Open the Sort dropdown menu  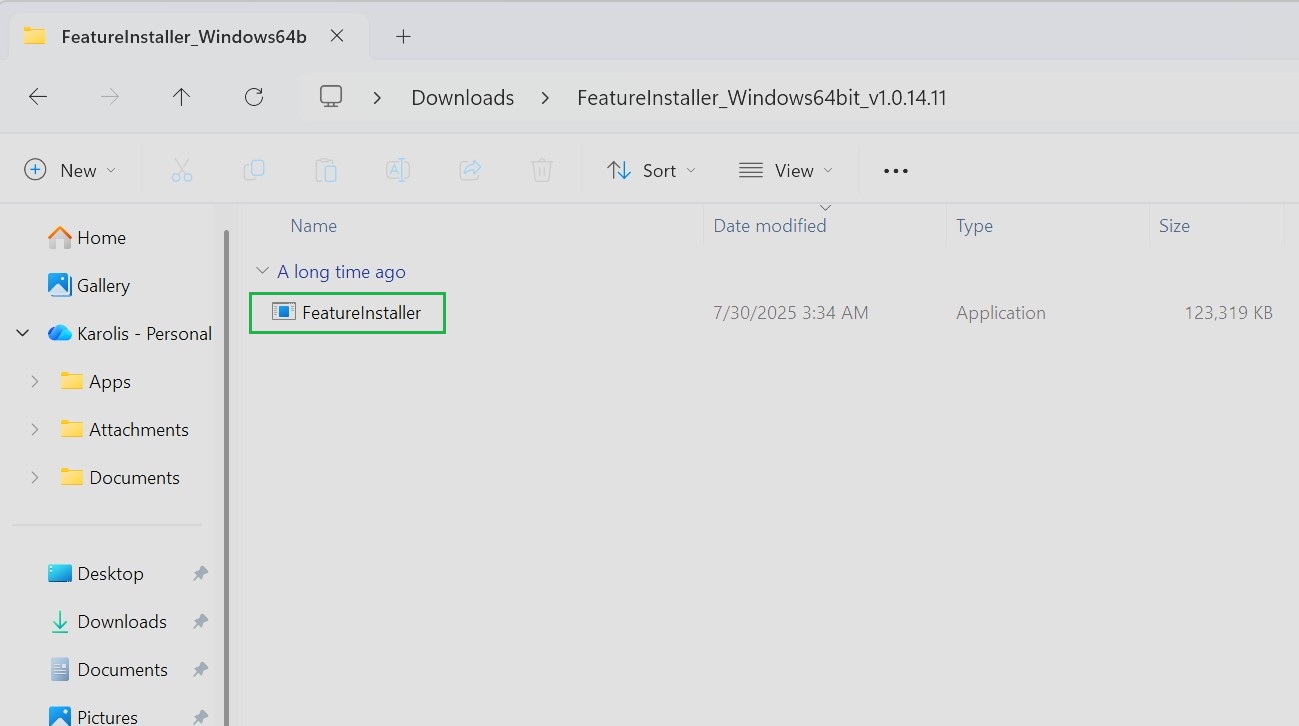pos(651,171)
